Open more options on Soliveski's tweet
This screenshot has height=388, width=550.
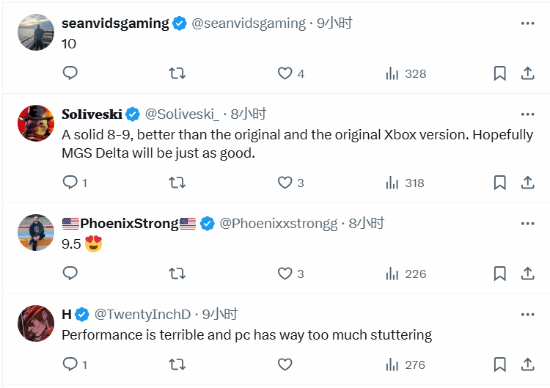coord(527,114)
